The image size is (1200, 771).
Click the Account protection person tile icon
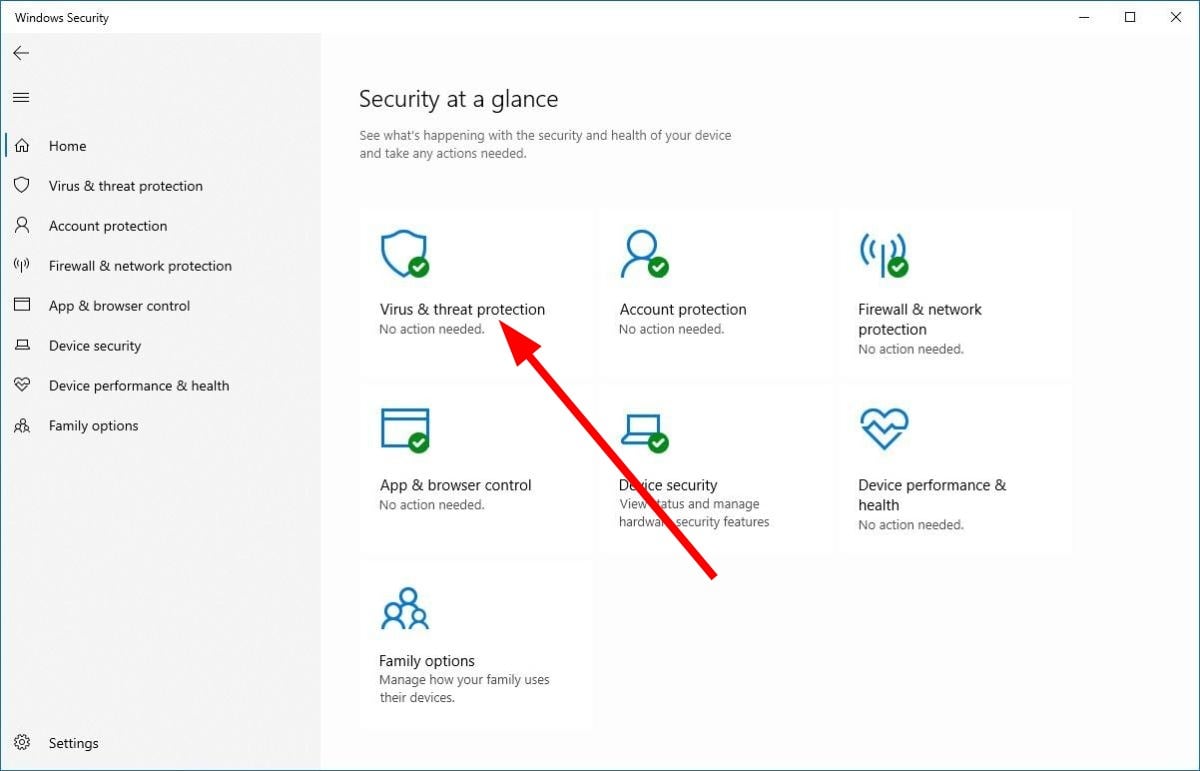point(643,254)
